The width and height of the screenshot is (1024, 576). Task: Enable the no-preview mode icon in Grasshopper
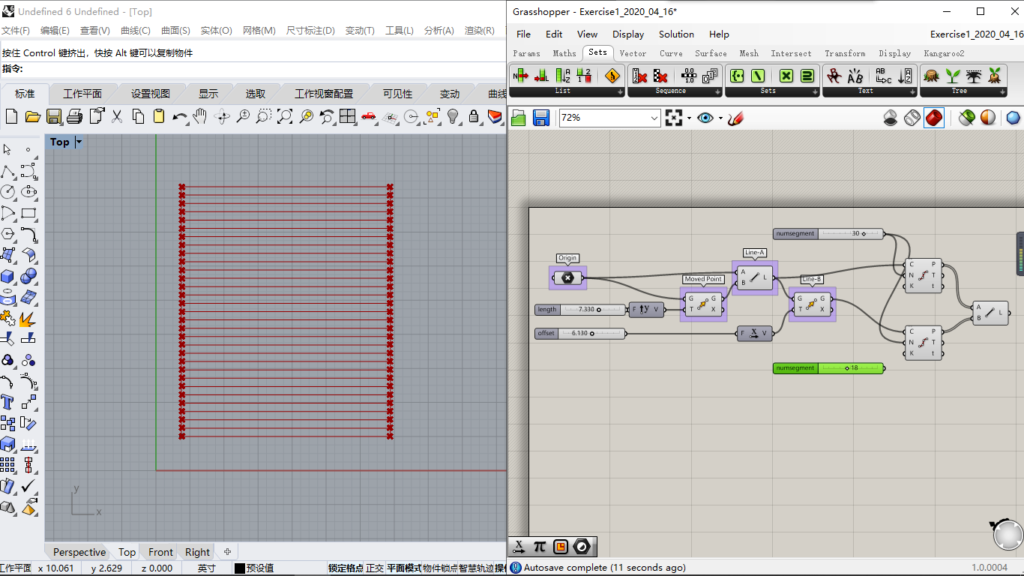tap(890, 118)
